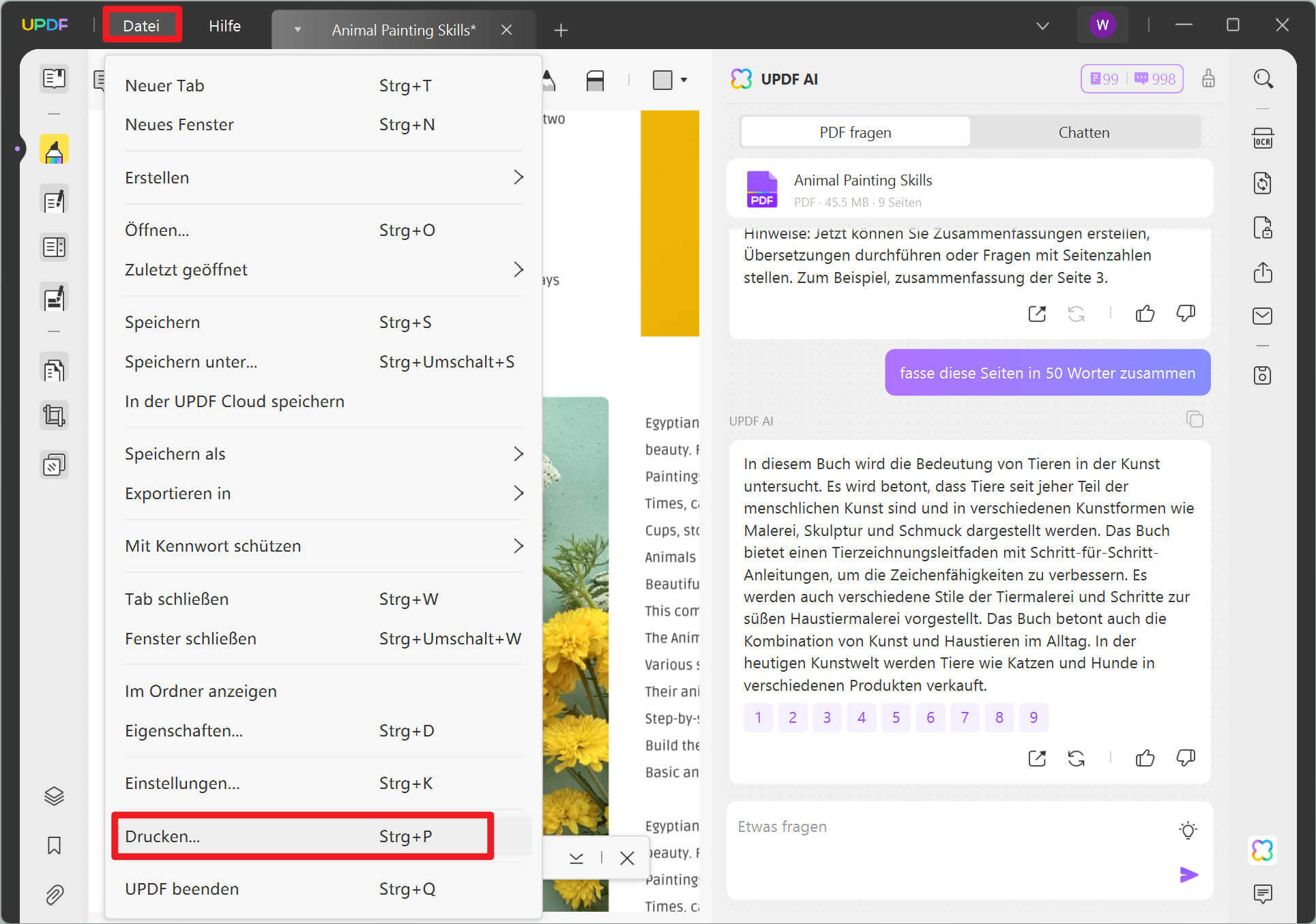1316x924 pixels.
Task: Copy the UPDF AI response
Action: pos(1194,419)
